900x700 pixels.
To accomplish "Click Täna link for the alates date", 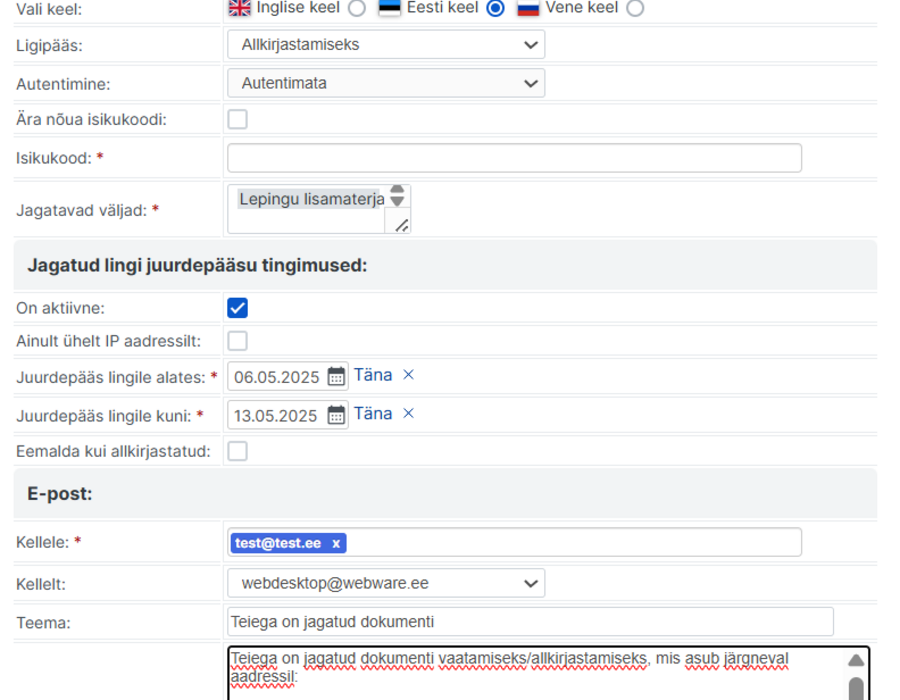I will pyautogui.click(x=373, y=375).
